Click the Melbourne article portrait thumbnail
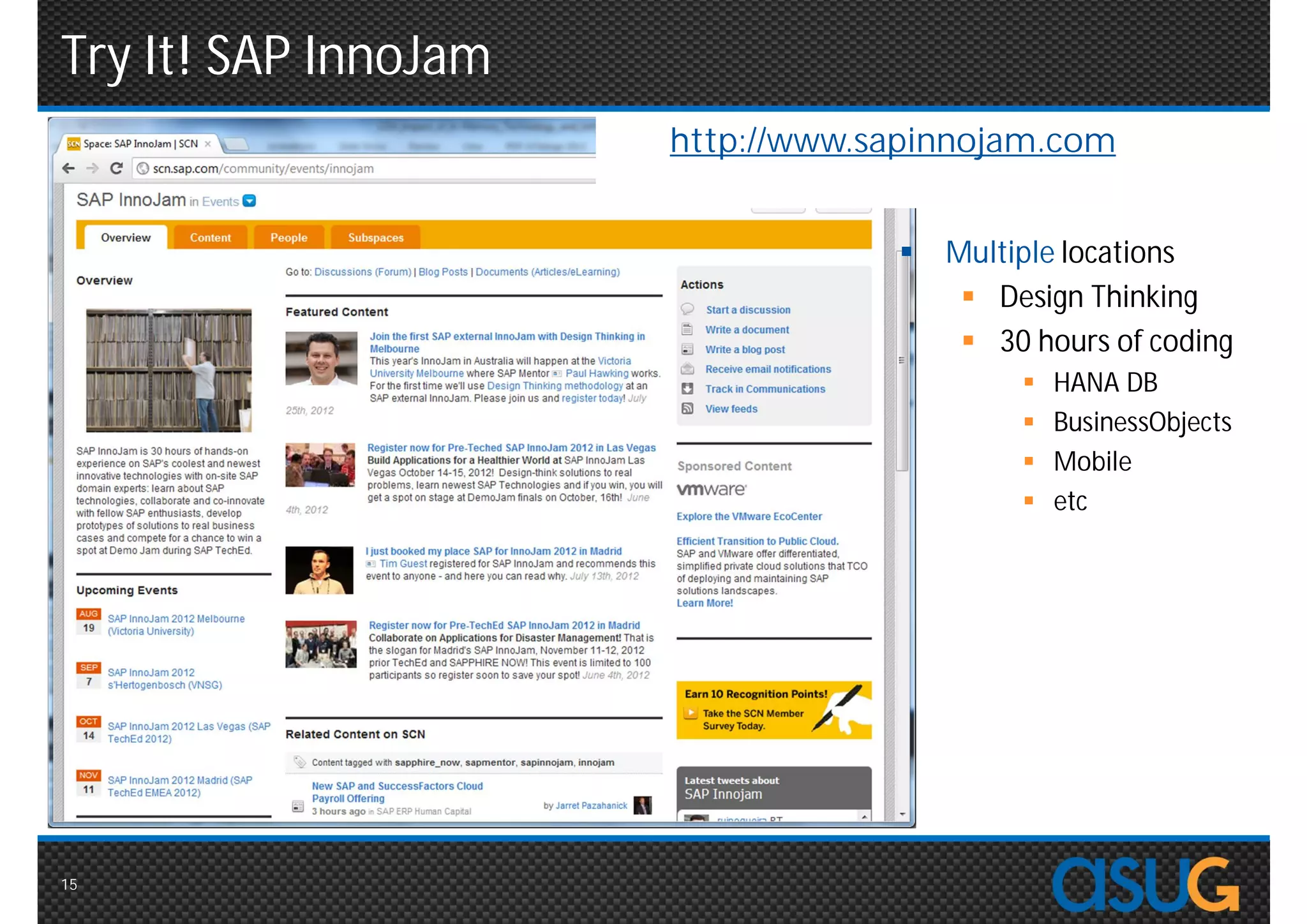Screen dimensions: 1307x924 (321, 358)
